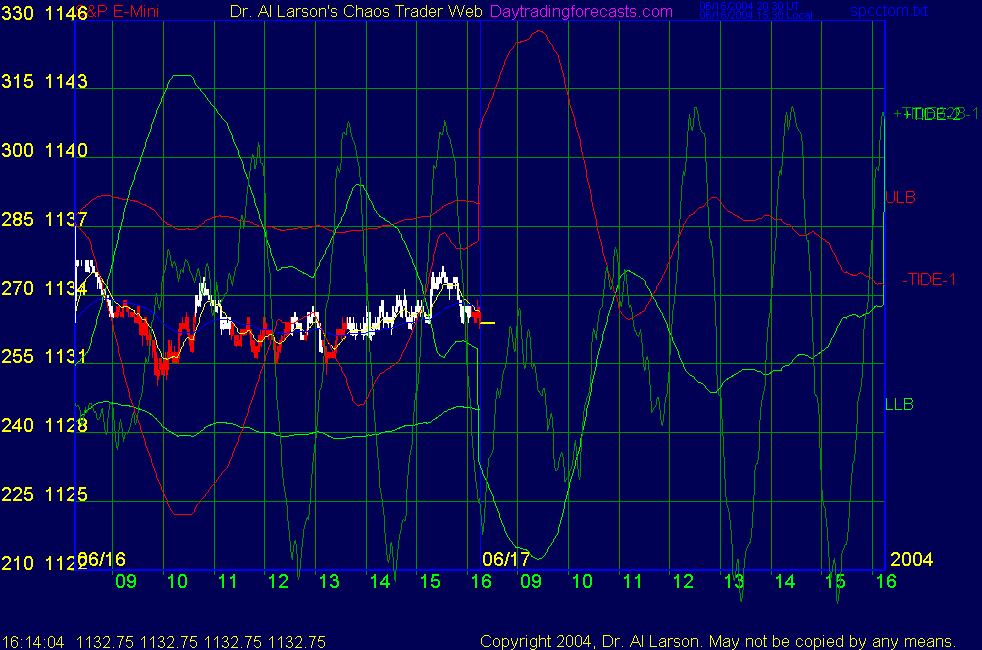Click the yellow 2004 year label
This screenshot has width=982, height=650.
911,559
